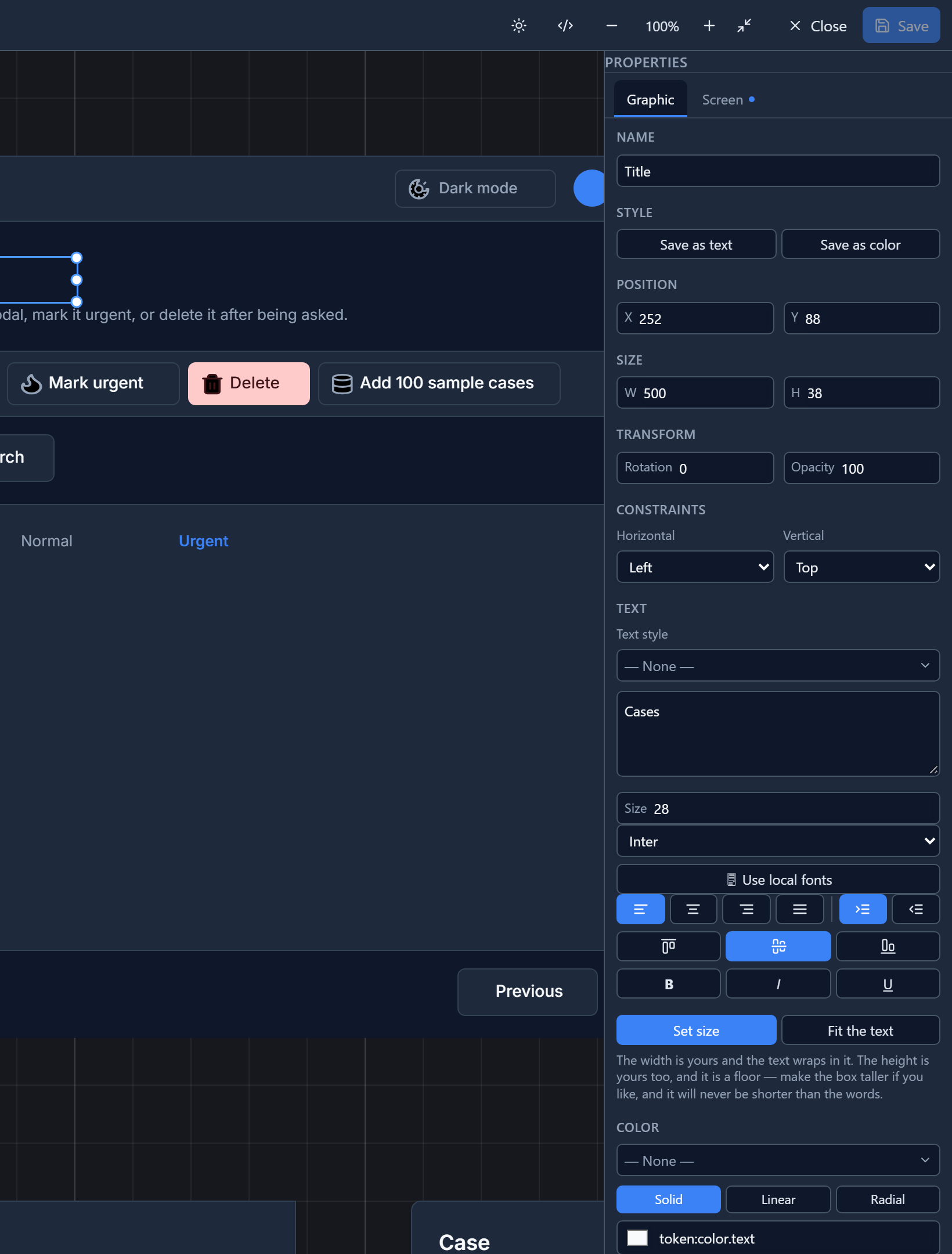The image size is (952, 1254).
Task: Click the Save button
Action: click(901, 26)
